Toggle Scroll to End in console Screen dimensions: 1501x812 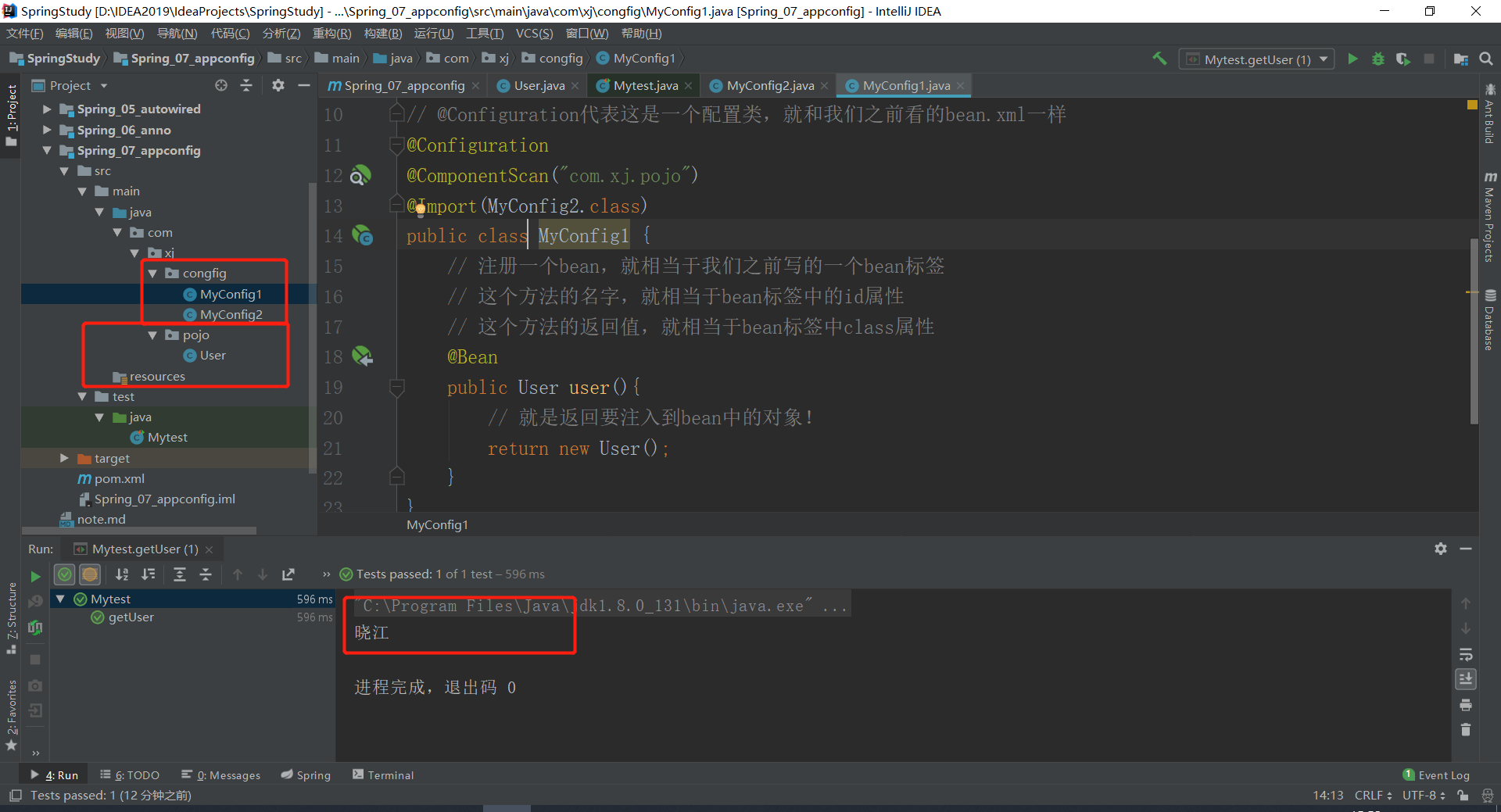click(1466, 679)
